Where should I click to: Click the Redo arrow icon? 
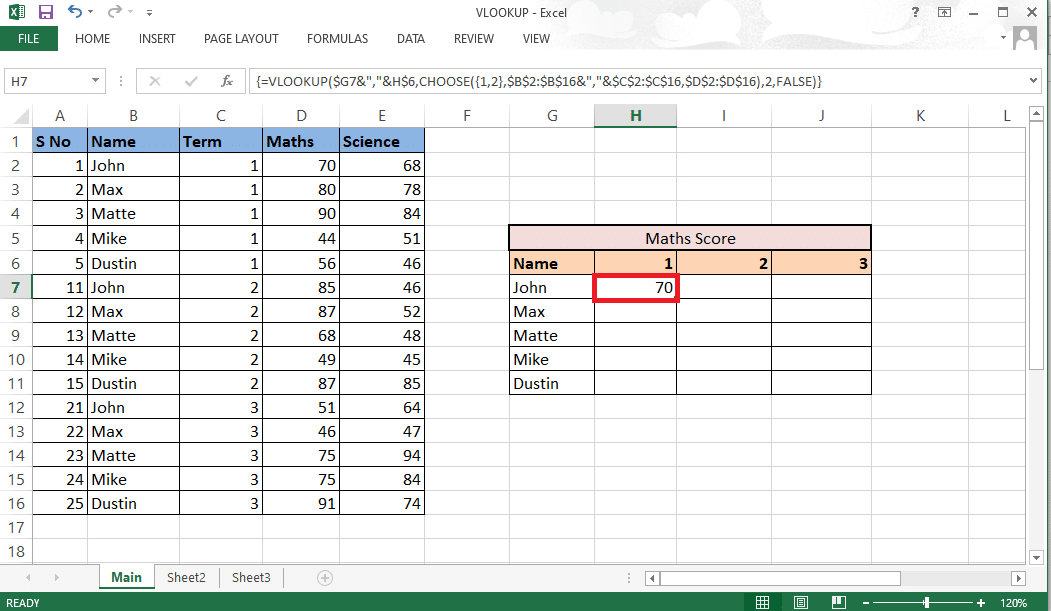[x=115, y=11]
